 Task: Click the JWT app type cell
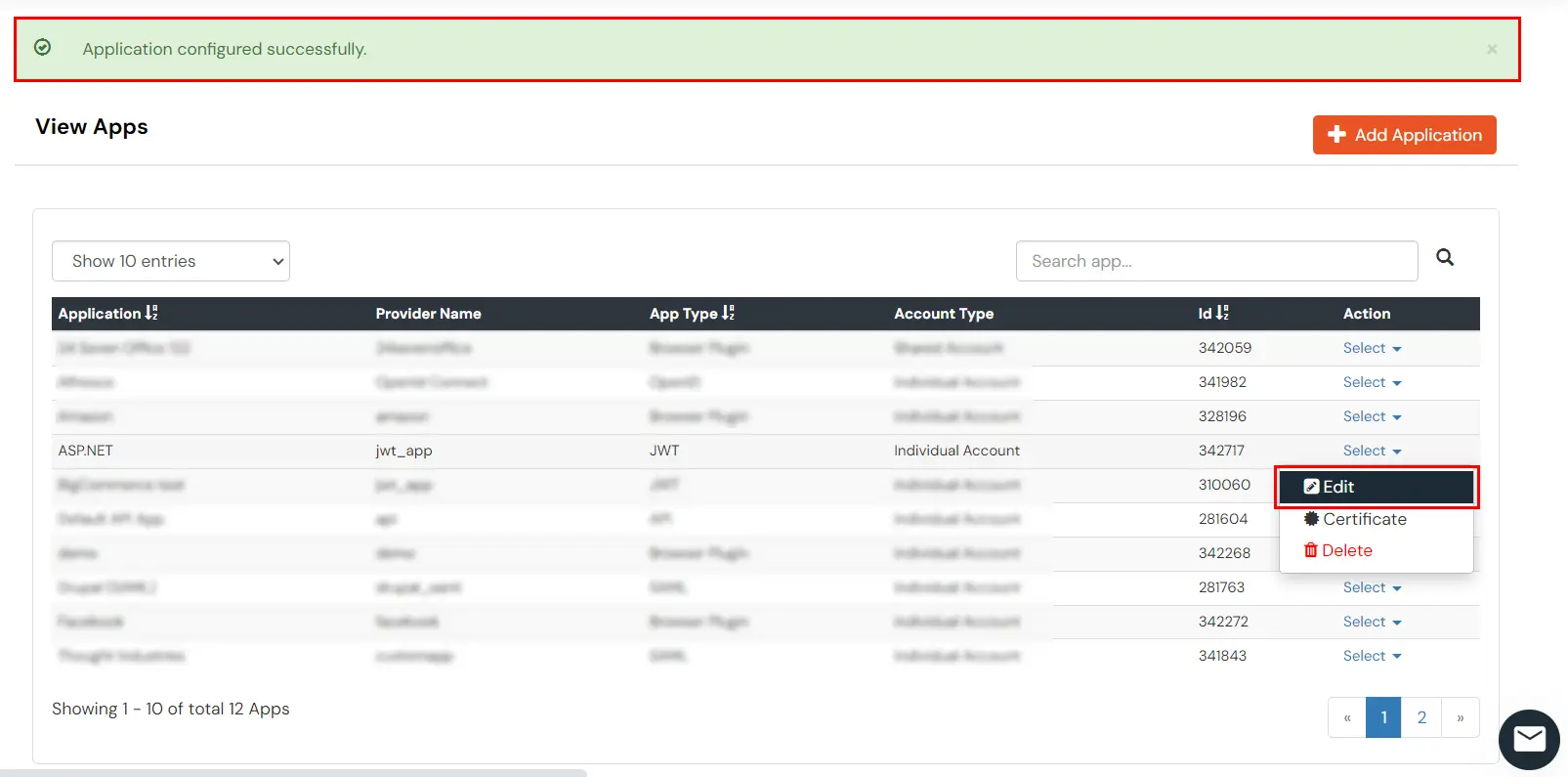[664, 451]
